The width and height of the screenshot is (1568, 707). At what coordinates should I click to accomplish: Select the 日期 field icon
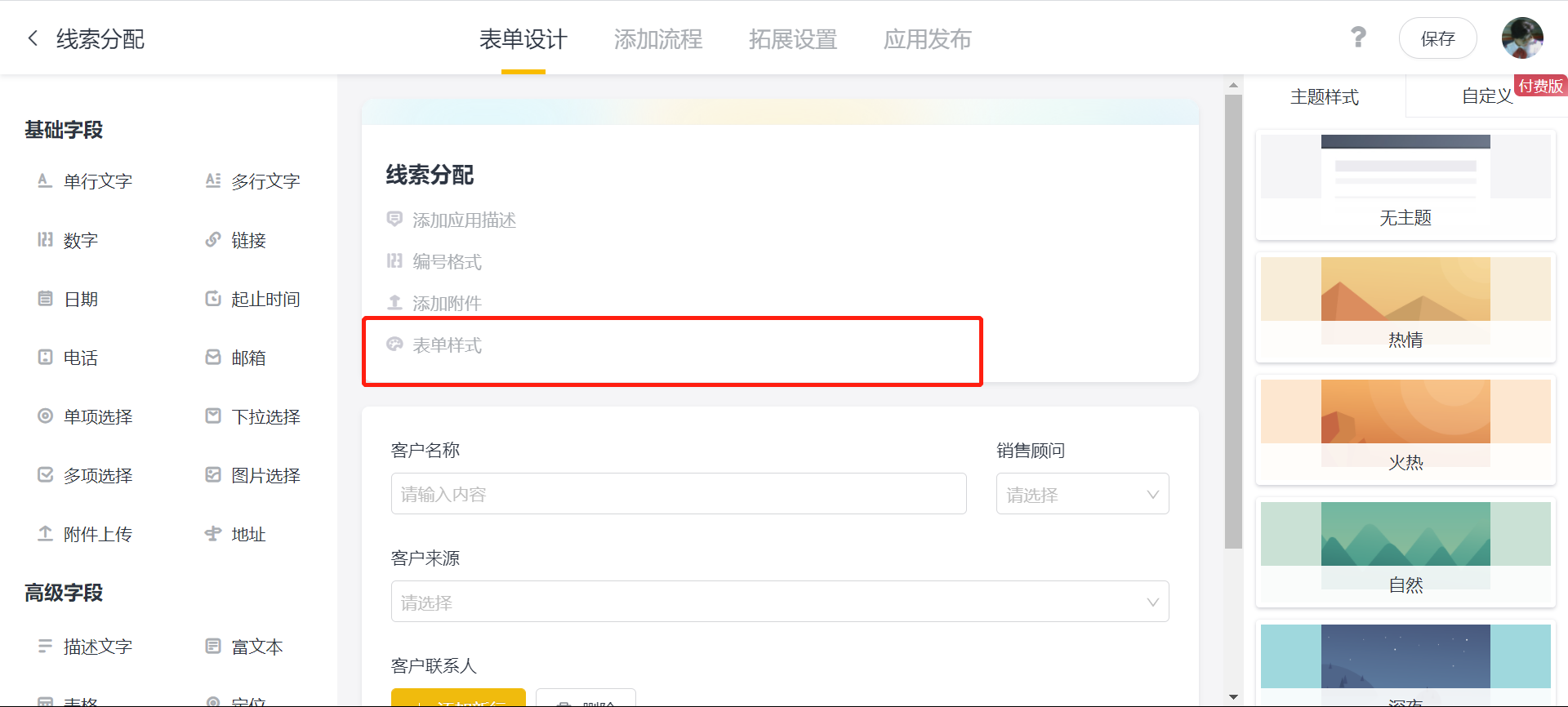[45, 299]
